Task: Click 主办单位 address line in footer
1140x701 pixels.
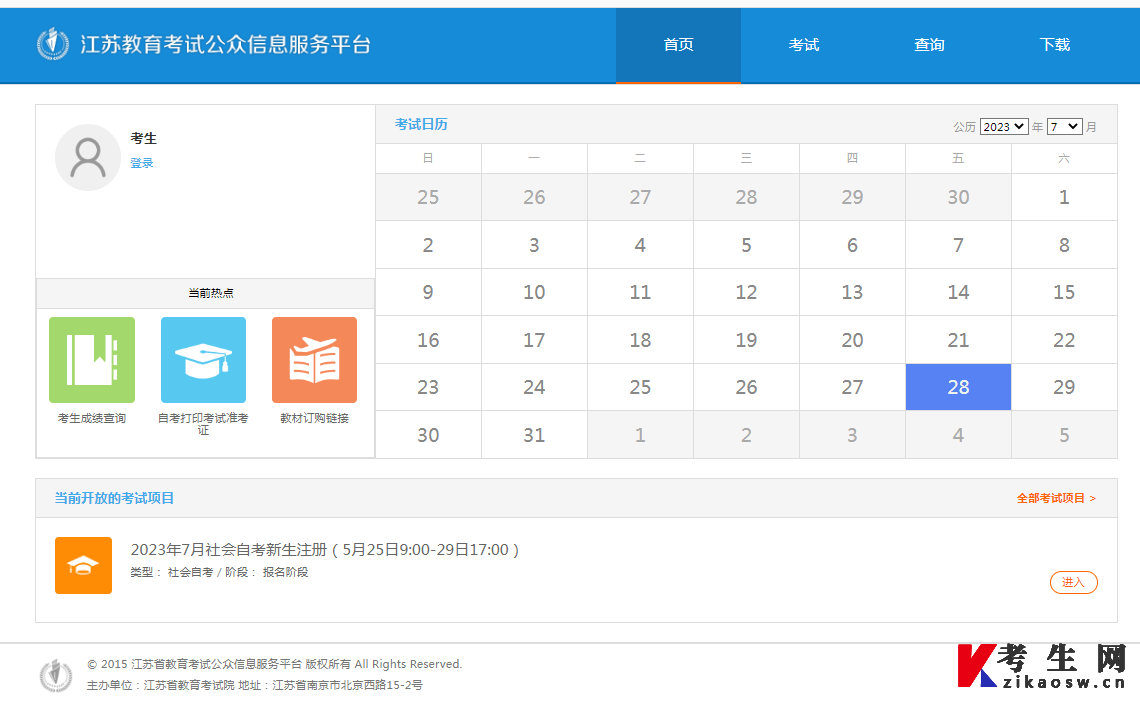Action: 254,685
